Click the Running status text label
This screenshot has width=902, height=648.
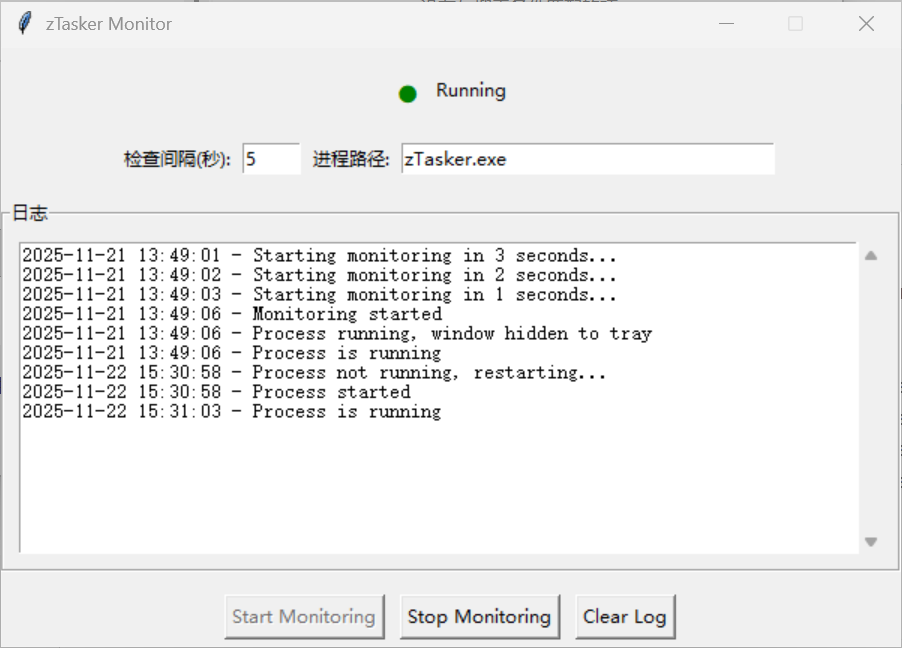[x=470, y=90]
